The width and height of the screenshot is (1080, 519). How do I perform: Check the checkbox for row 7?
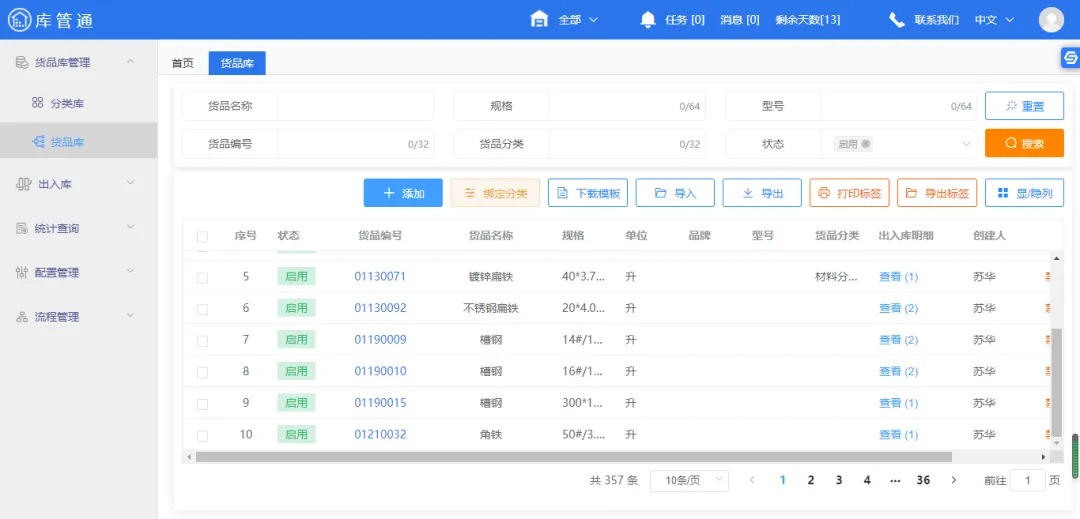pos(202,341)
